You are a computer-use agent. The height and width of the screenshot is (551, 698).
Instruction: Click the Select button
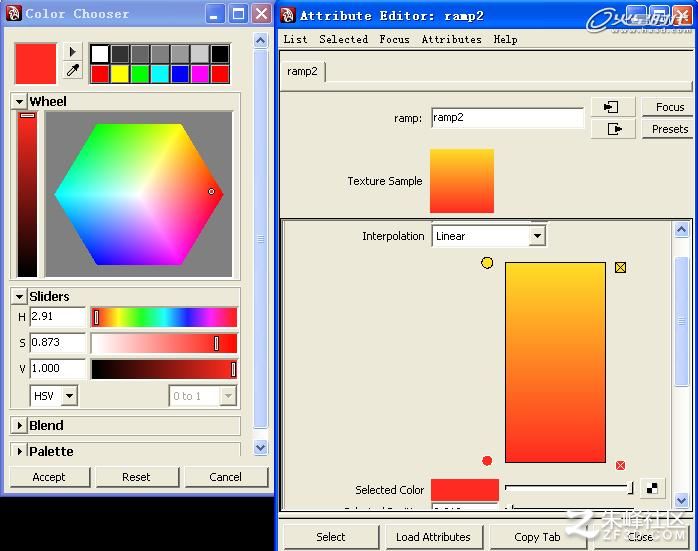tap(331, 537)
